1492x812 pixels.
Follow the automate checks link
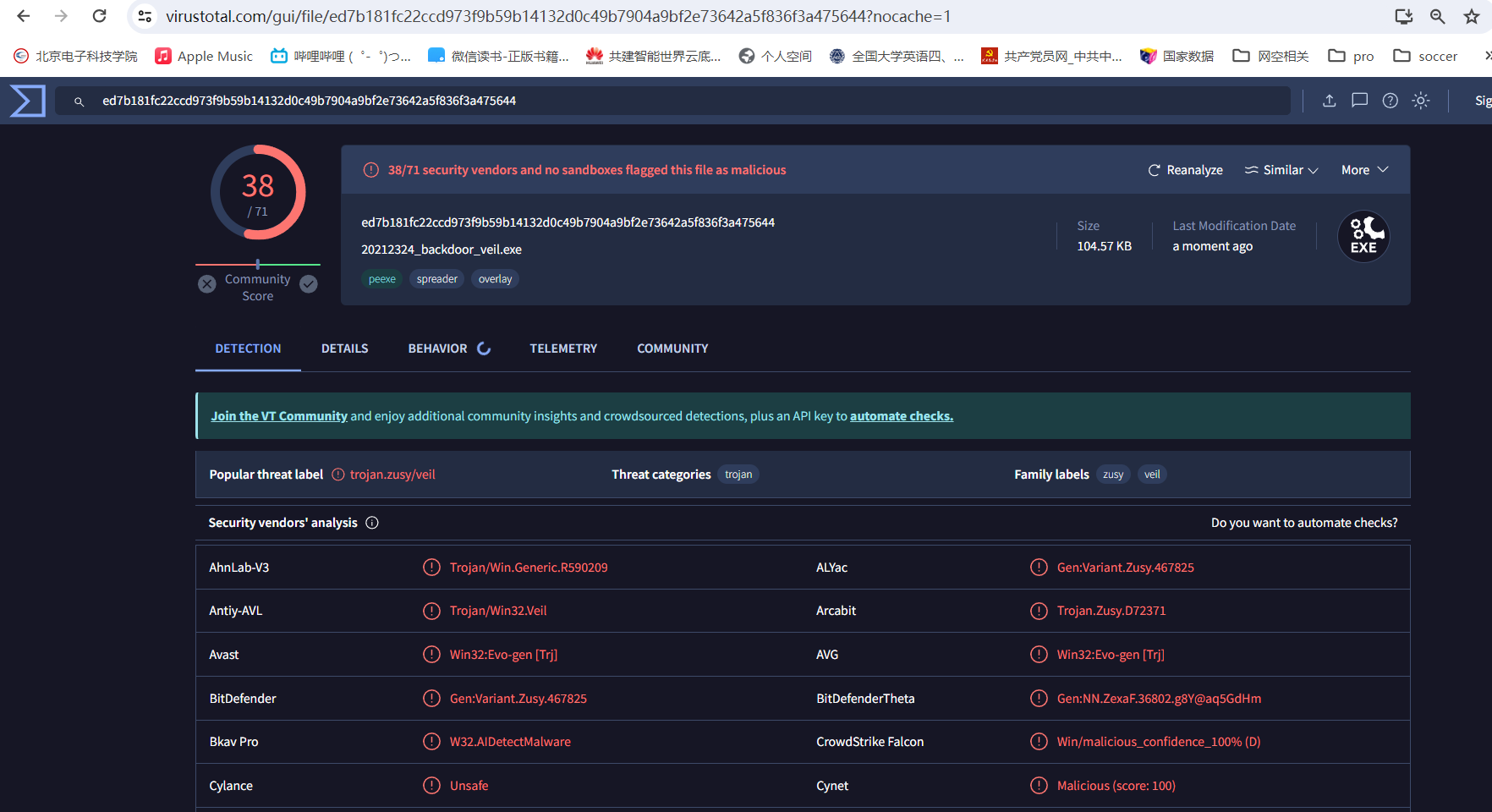point(902,416)
